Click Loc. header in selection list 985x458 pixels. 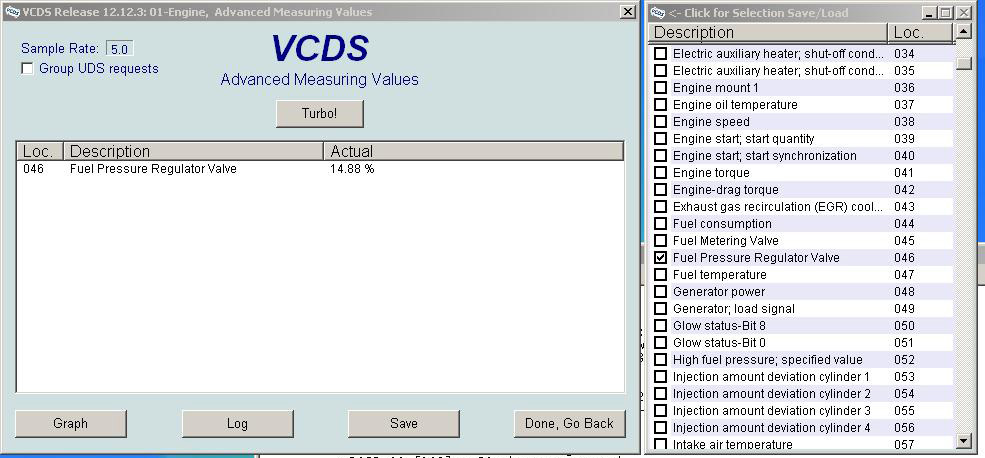coord(920,33)
